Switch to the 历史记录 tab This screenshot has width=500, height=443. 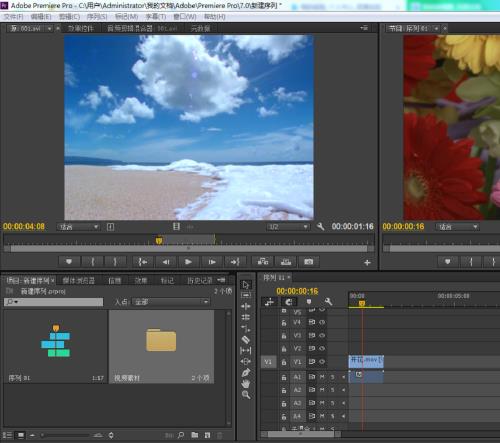[199, 281]
